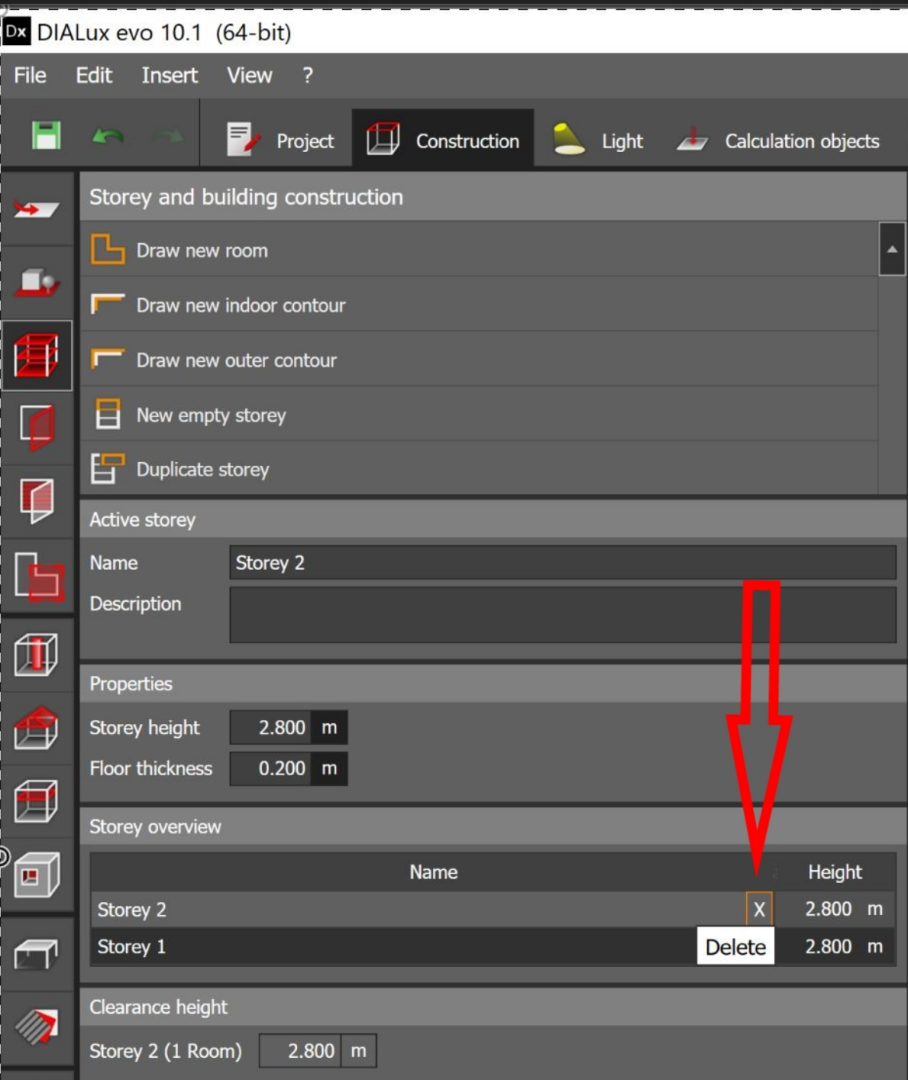Select the sidebar tool showing a red panel in frame
This screenshot has width=908, height=1080.
point(37,428)
